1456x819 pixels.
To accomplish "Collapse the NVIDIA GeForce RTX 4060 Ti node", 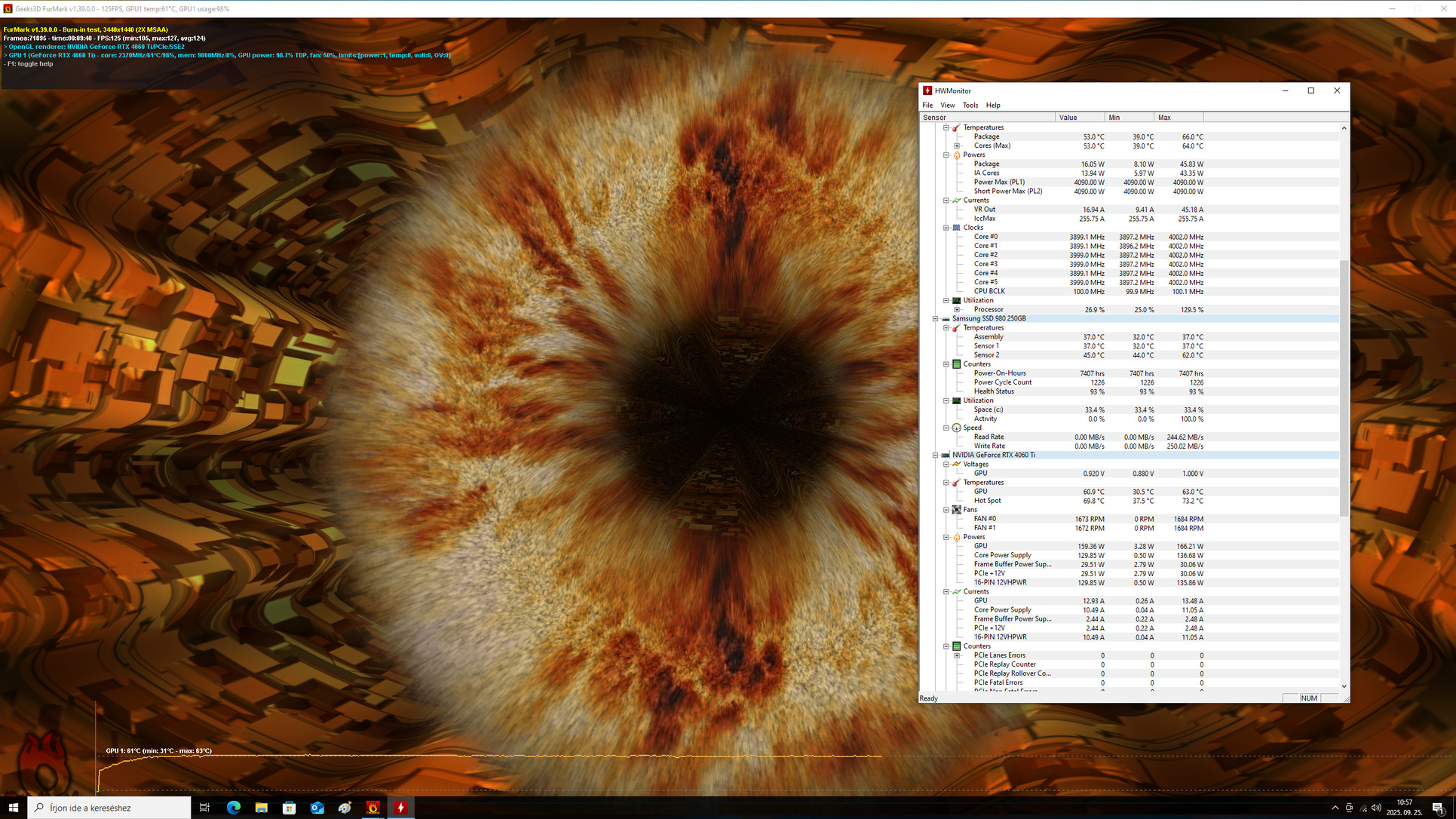I will click(936, 456).
